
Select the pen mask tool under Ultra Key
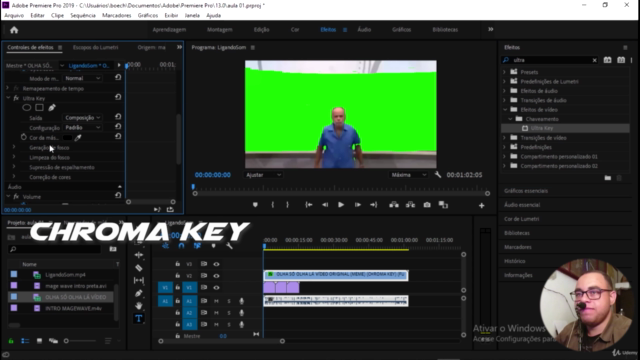[52, 108]
